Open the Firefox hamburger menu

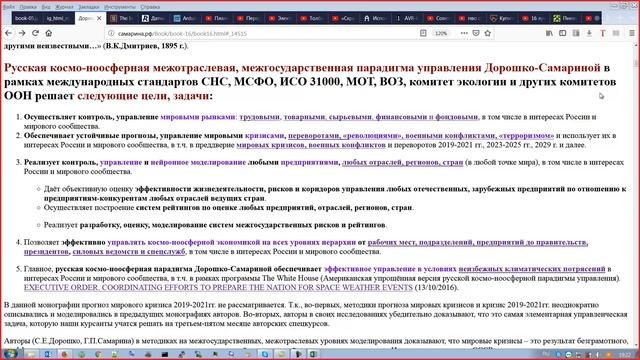pos(632,33)
